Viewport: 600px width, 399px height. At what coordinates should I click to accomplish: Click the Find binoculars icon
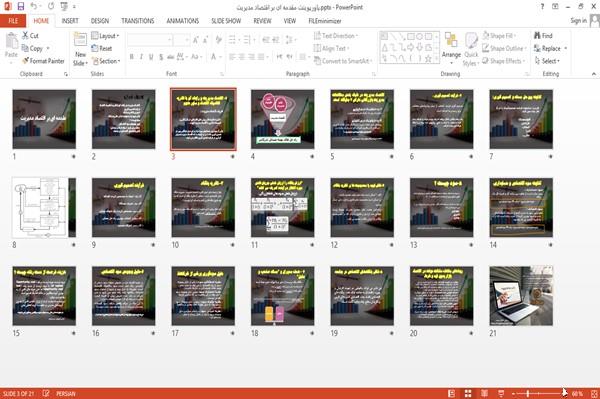pyautogui.click(x=538, y=36)
